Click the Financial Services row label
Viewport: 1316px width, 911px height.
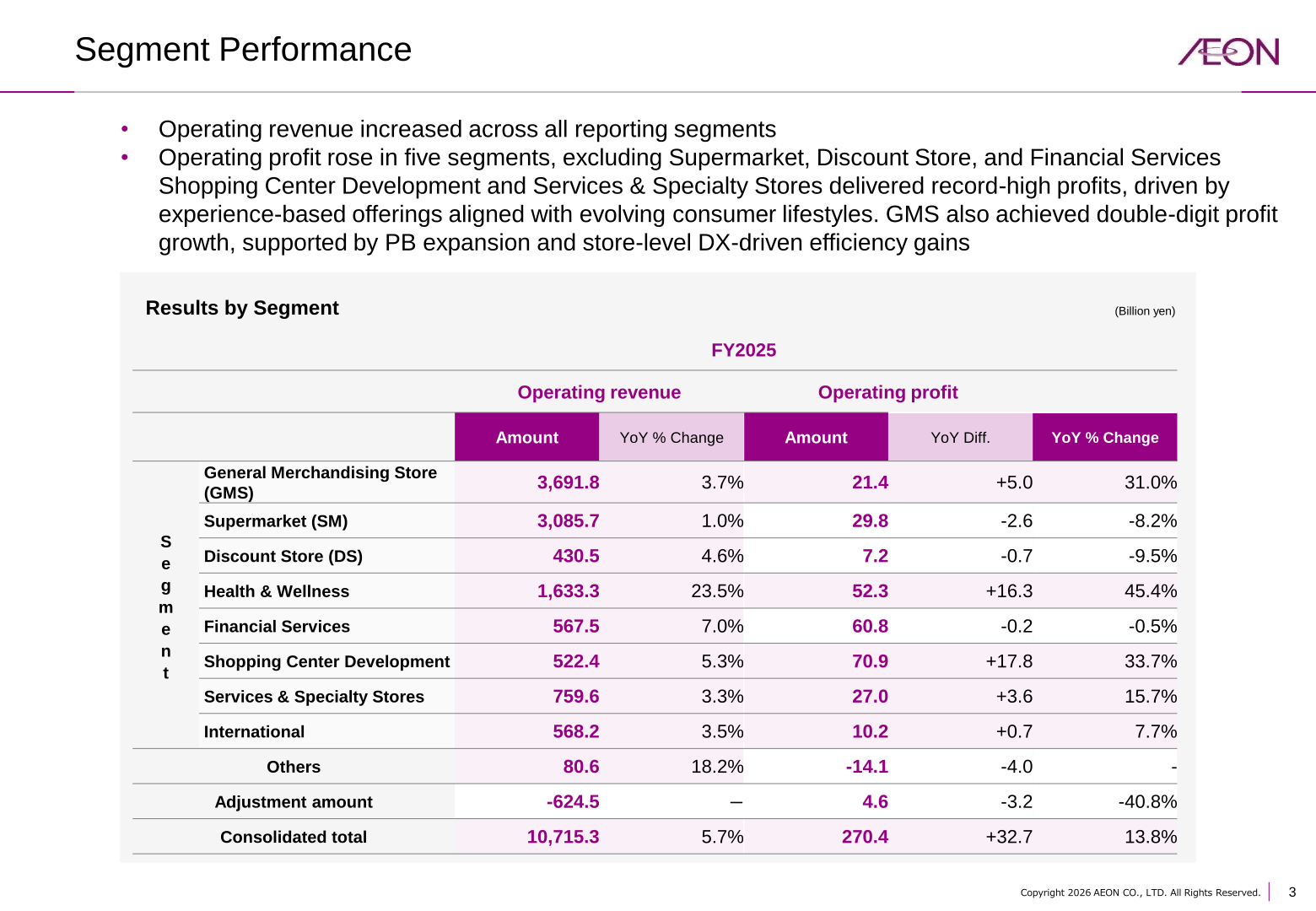tap(277, 627)
